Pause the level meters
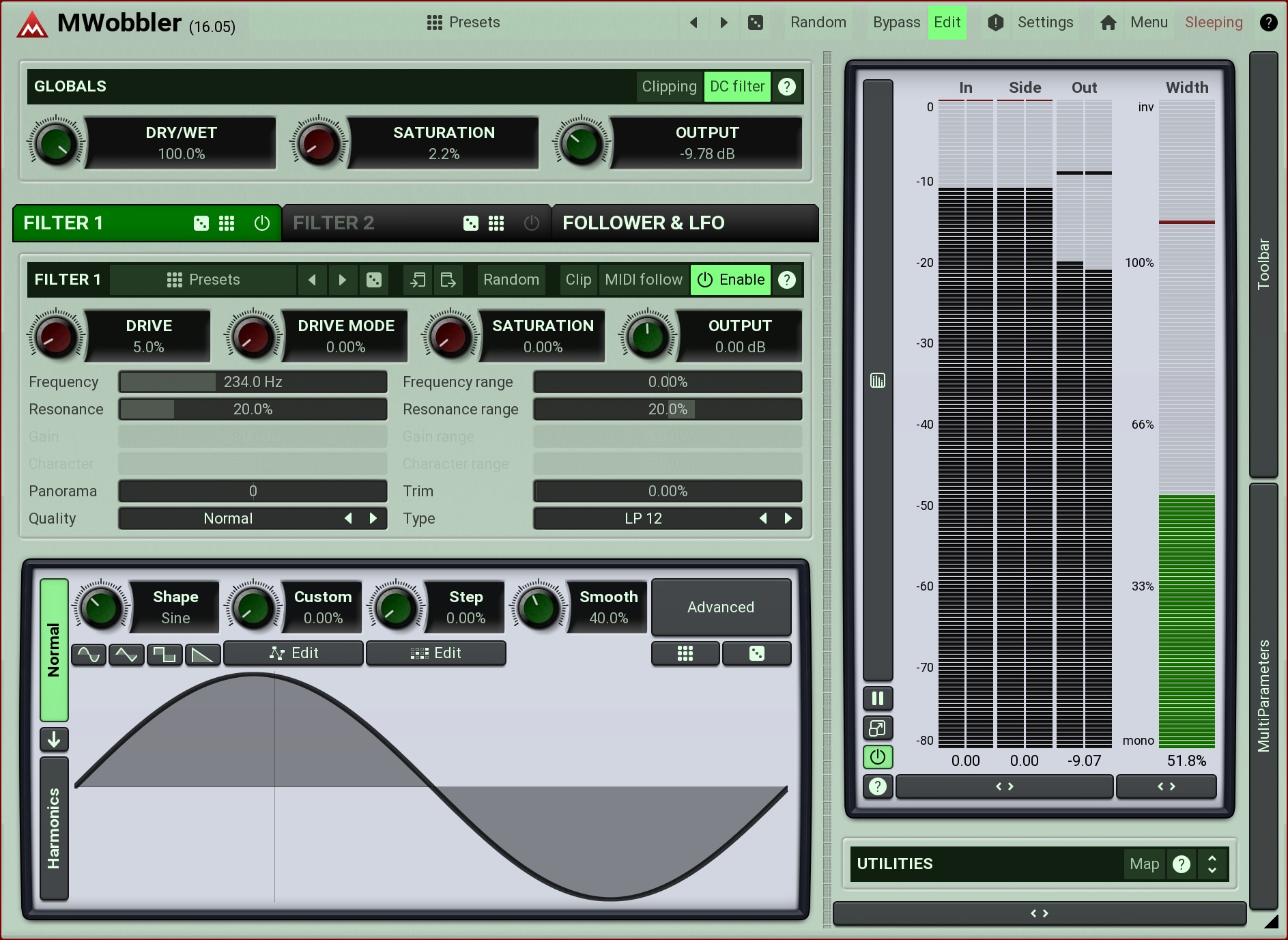This screenshot has height=940, width=1288. (x=878, y=698)
